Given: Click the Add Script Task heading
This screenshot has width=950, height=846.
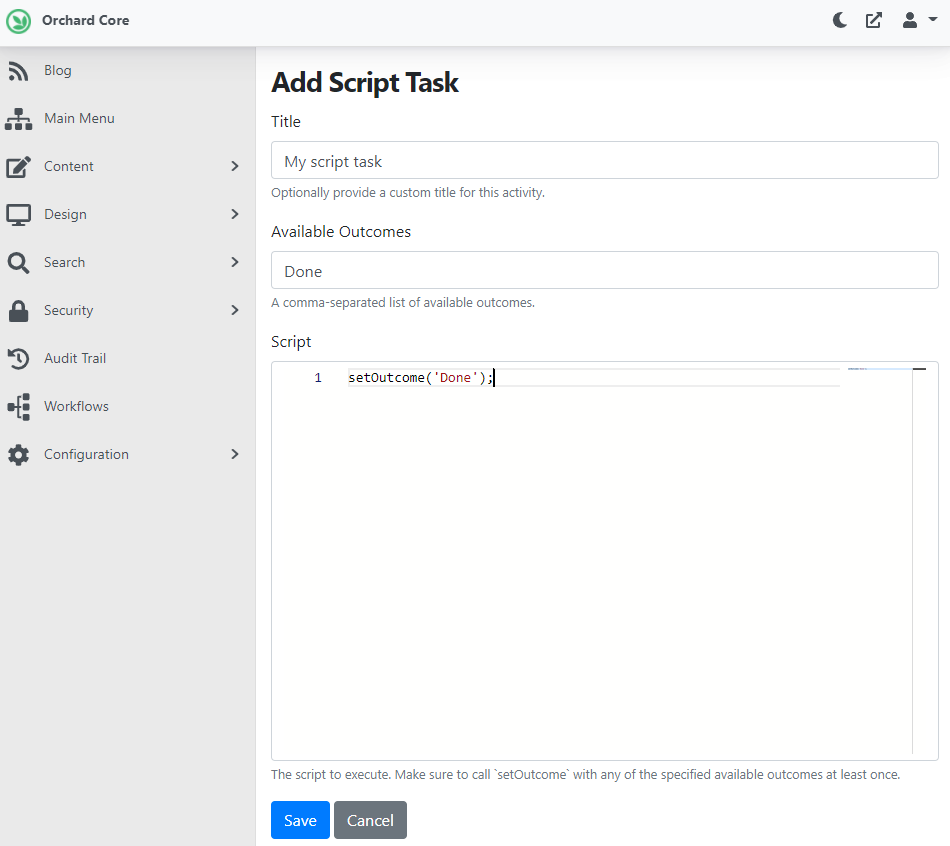Looking at the screenshot, I should [365, 82].
